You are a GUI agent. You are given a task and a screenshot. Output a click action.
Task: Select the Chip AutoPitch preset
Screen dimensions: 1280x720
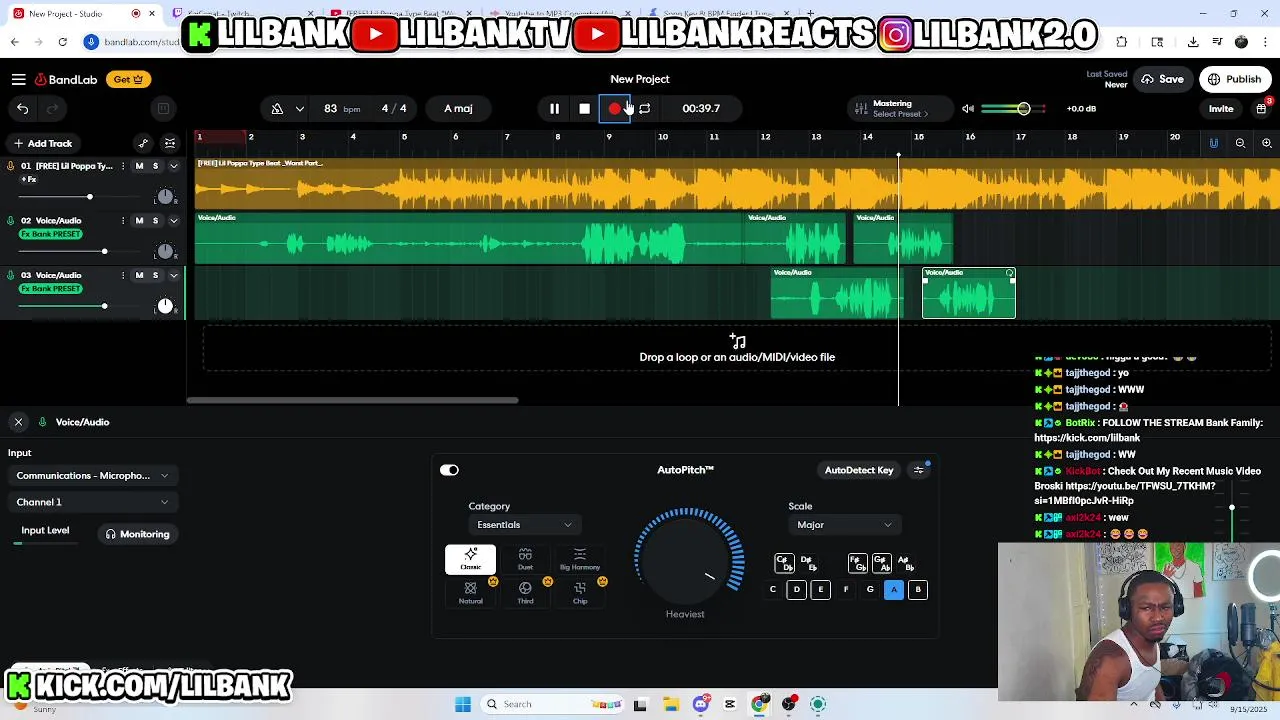click(580, 593)
